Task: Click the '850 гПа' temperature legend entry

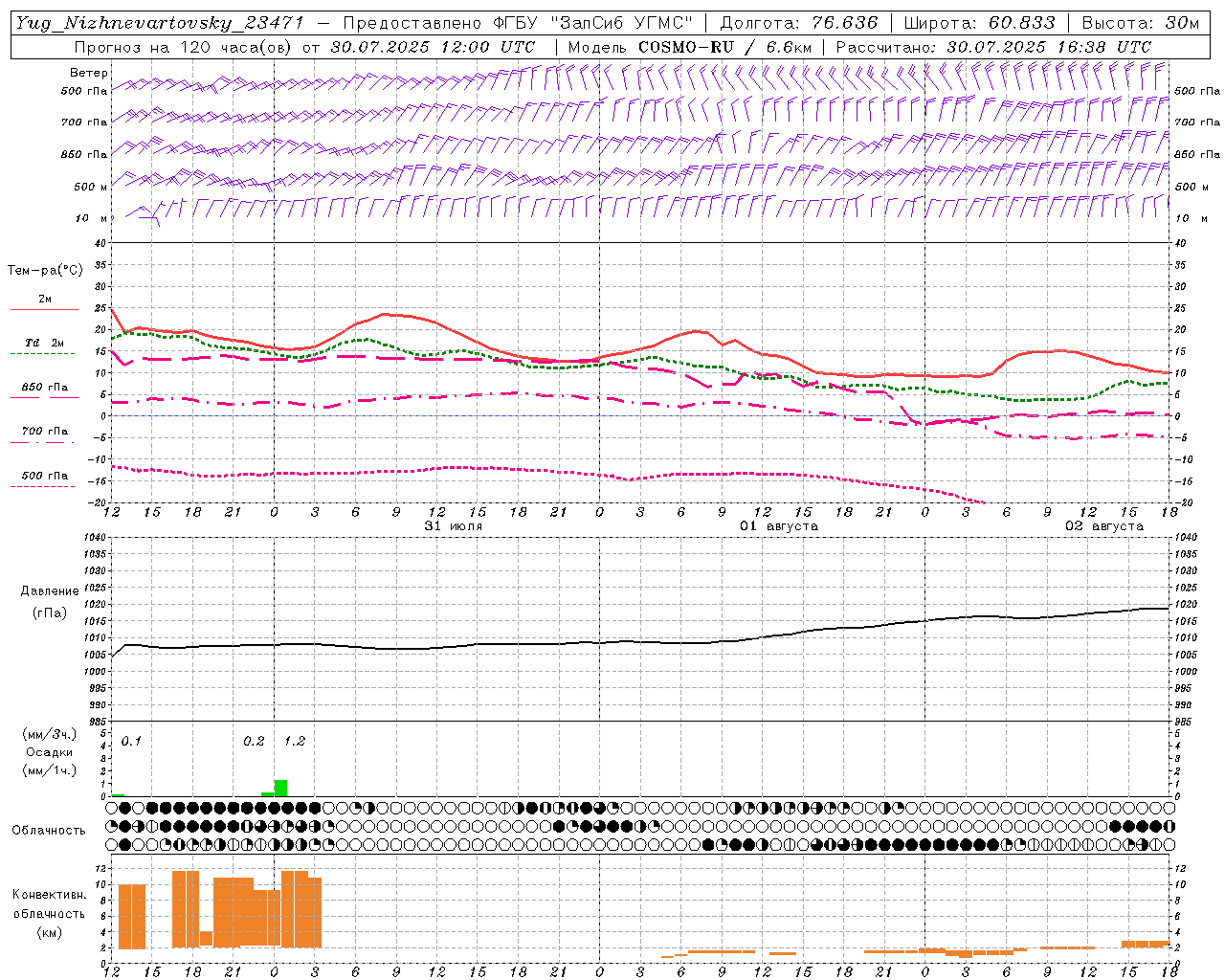Action: coord(45,388)
